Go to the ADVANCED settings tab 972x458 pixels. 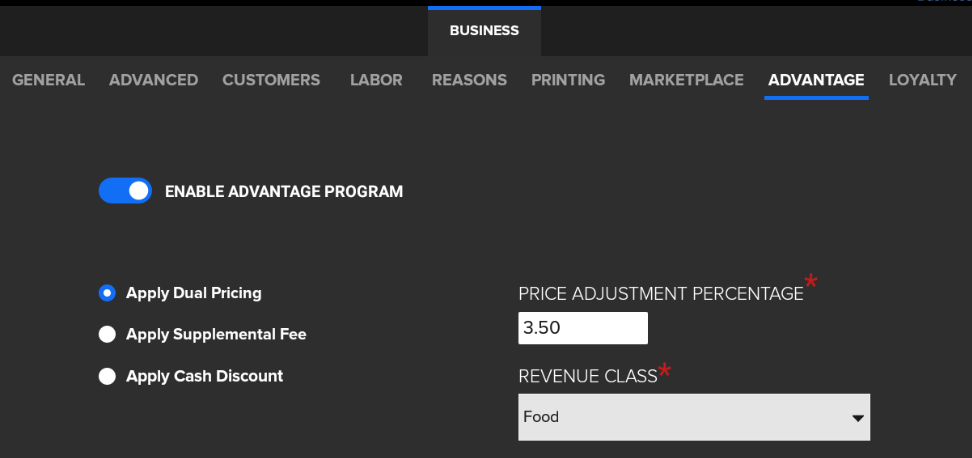[x=153, y=80]
